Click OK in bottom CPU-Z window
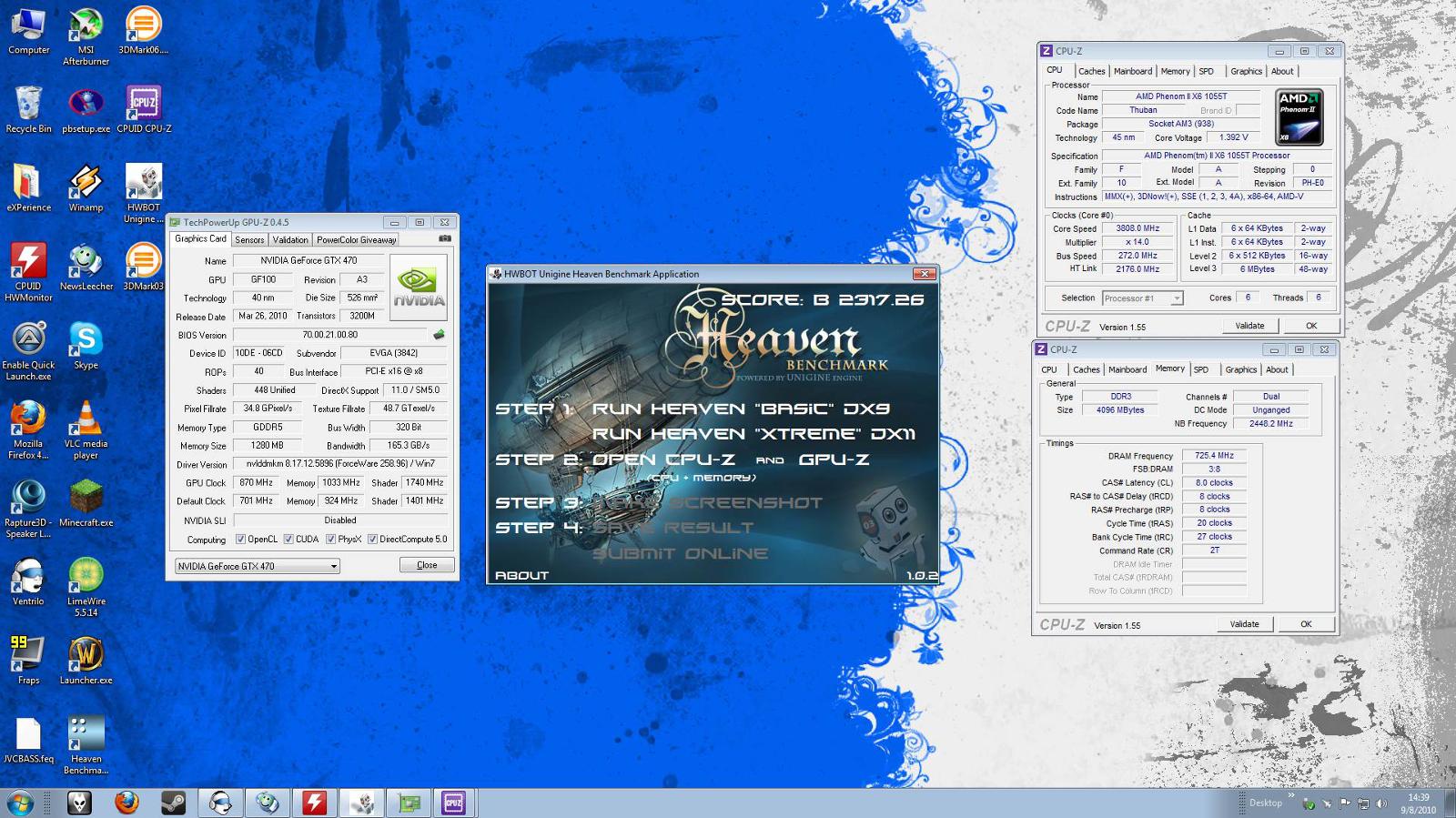The width and height of the screenshot is (1456, 818). tap(1306, 624)
